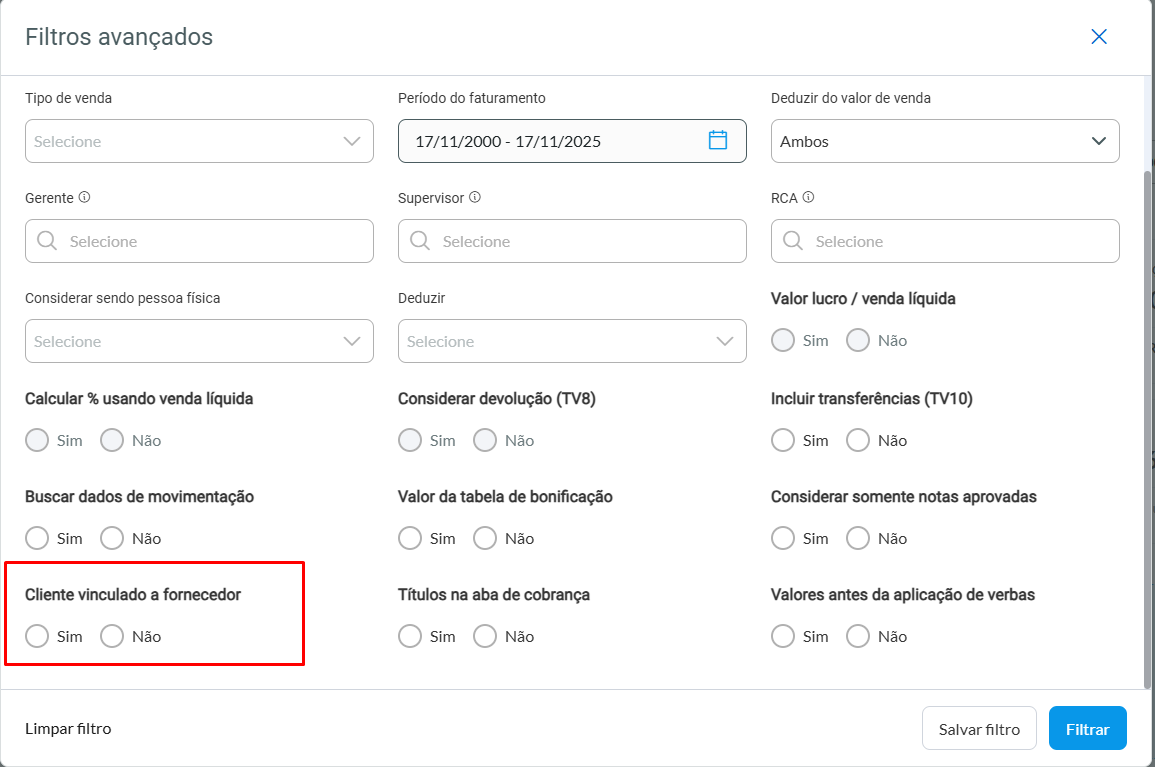Screen dimensions: 1155x767
Task: Expand the Considerar sendo pessoa física dropdown
Action: 199,341
